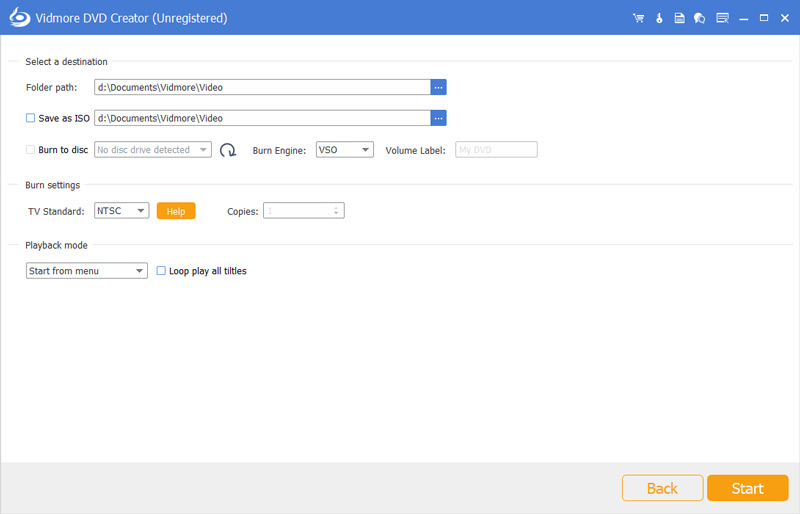Open the title bar menu list icon
This screenshot has width=800, height=514.
pos(722,18)
